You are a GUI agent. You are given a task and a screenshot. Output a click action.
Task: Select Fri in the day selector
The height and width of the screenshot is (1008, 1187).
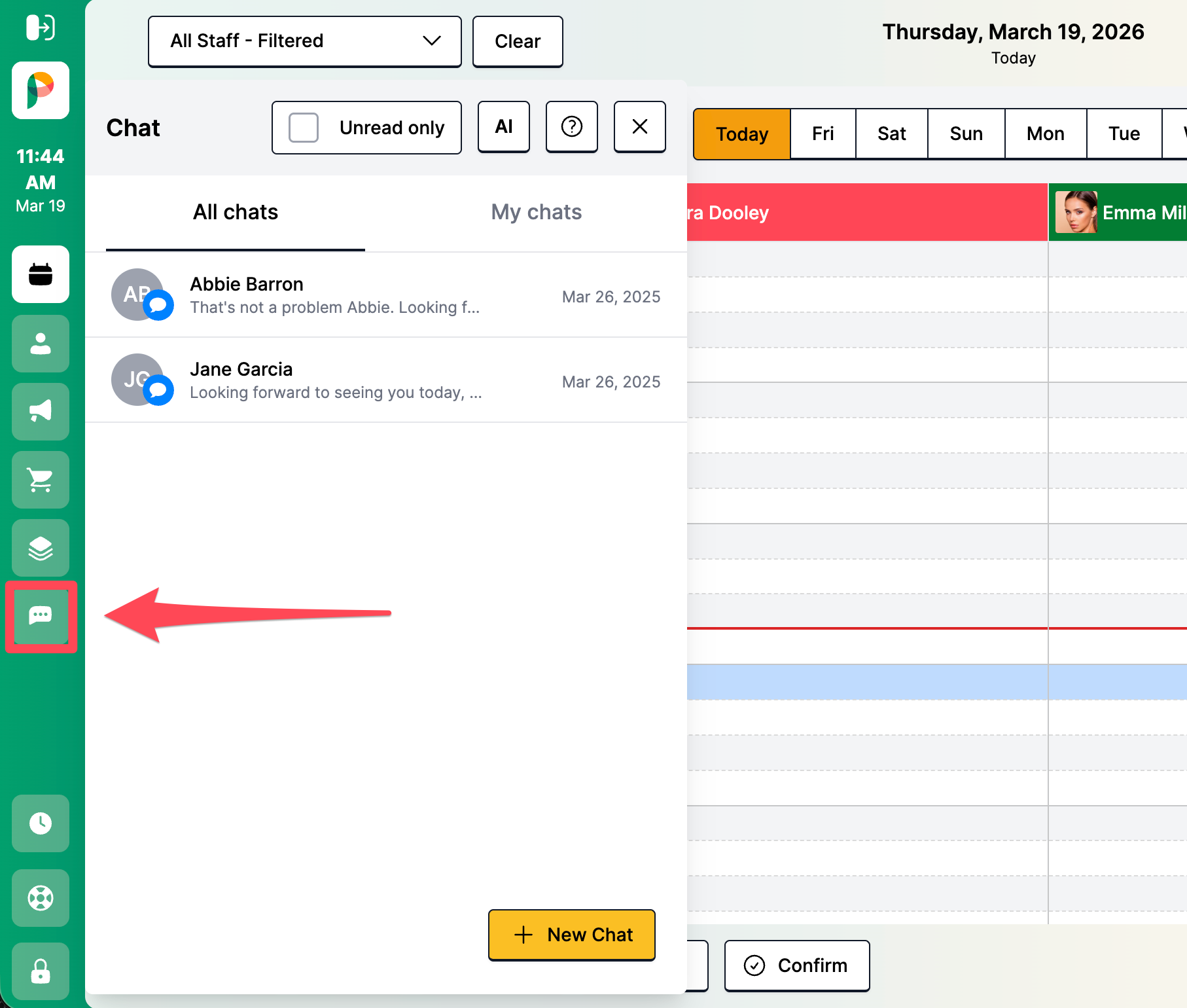(x=823, y=134)
